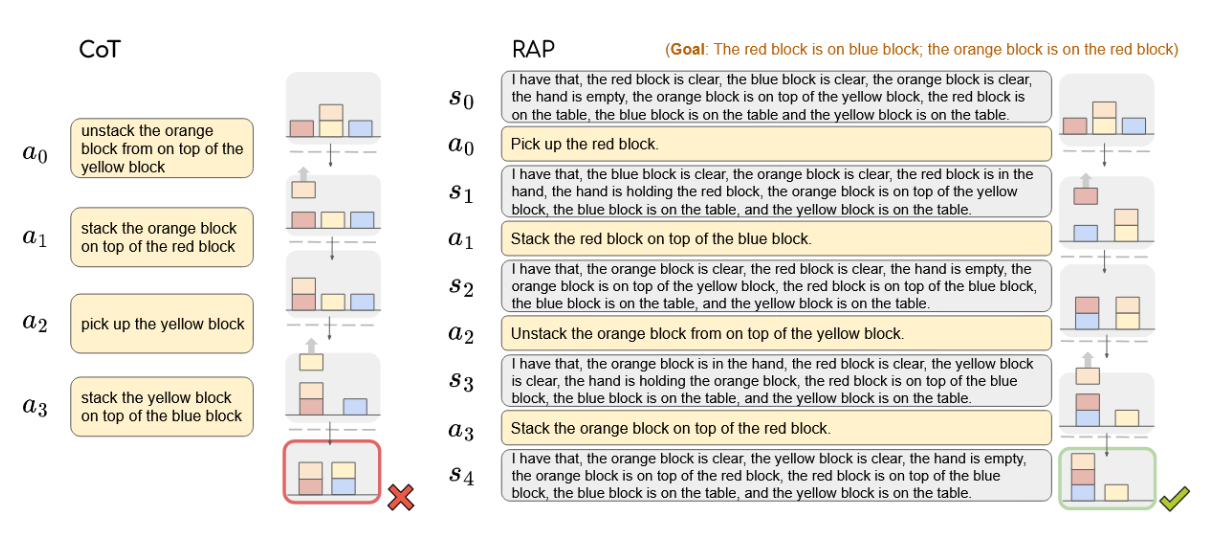This screenshot has width=1229, height=539.
Task: Click the a2 label in the RAP column
Action: 462,334
